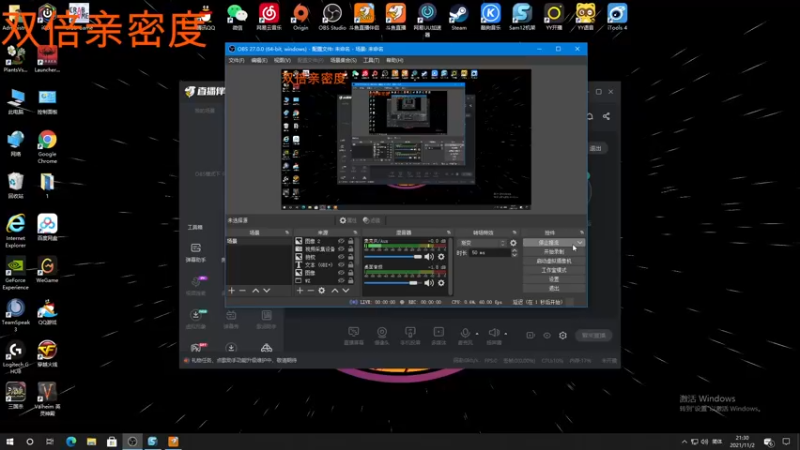The width and height of the screenshot is (800, 450).
Task: Click the 设置 settings button in OBS controls
Action: pos(554,279)
